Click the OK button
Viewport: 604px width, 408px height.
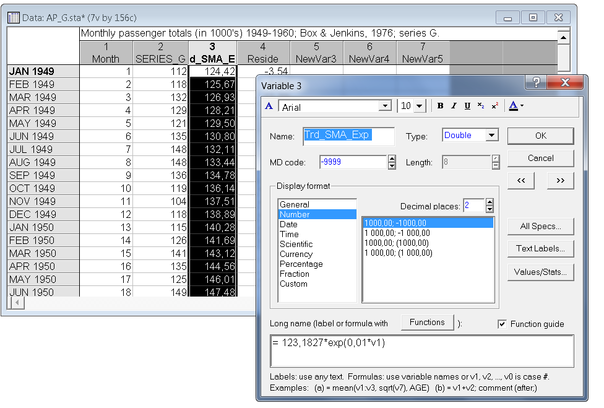(x=540, y=135)
